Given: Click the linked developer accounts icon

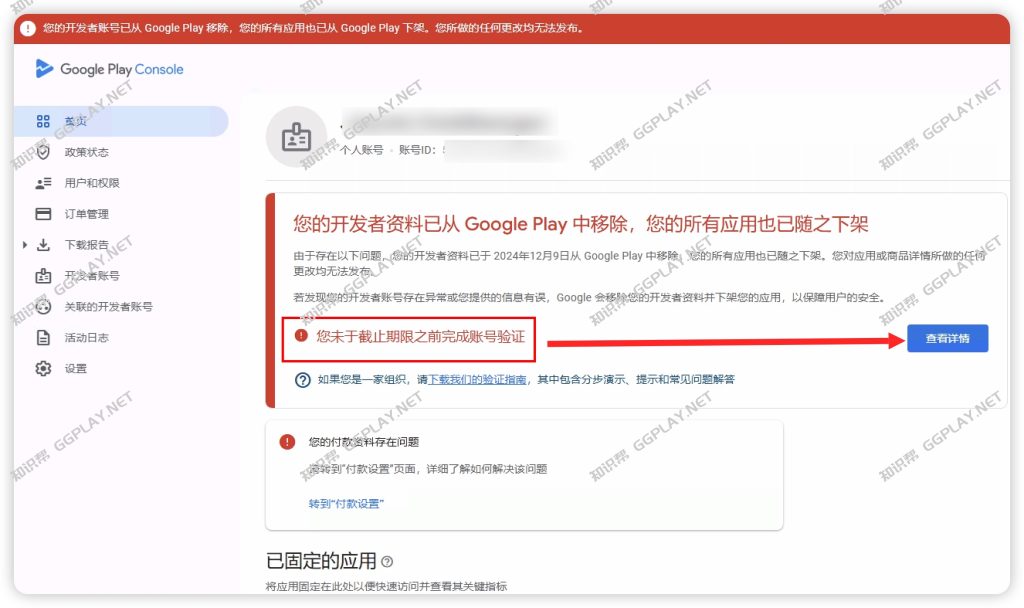Looking at the screenshot, I should coord(43,306).
